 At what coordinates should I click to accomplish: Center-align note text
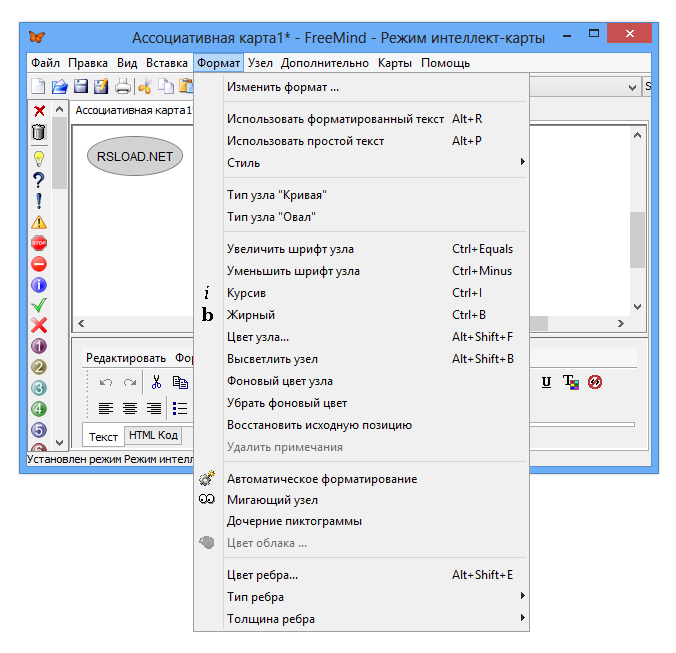(130, 408)
